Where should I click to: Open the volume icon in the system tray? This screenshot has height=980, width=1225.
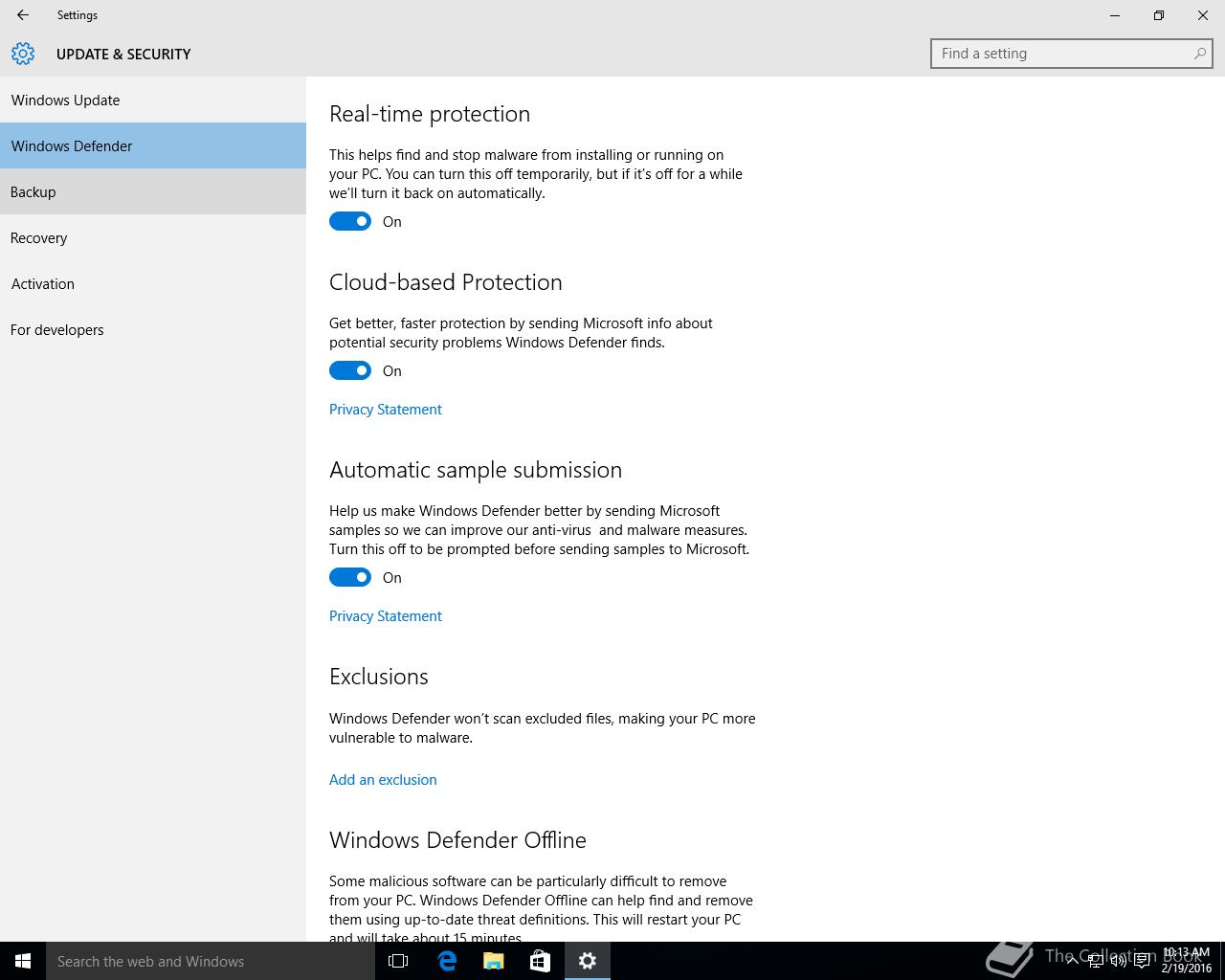click(x=1118, y=961)
